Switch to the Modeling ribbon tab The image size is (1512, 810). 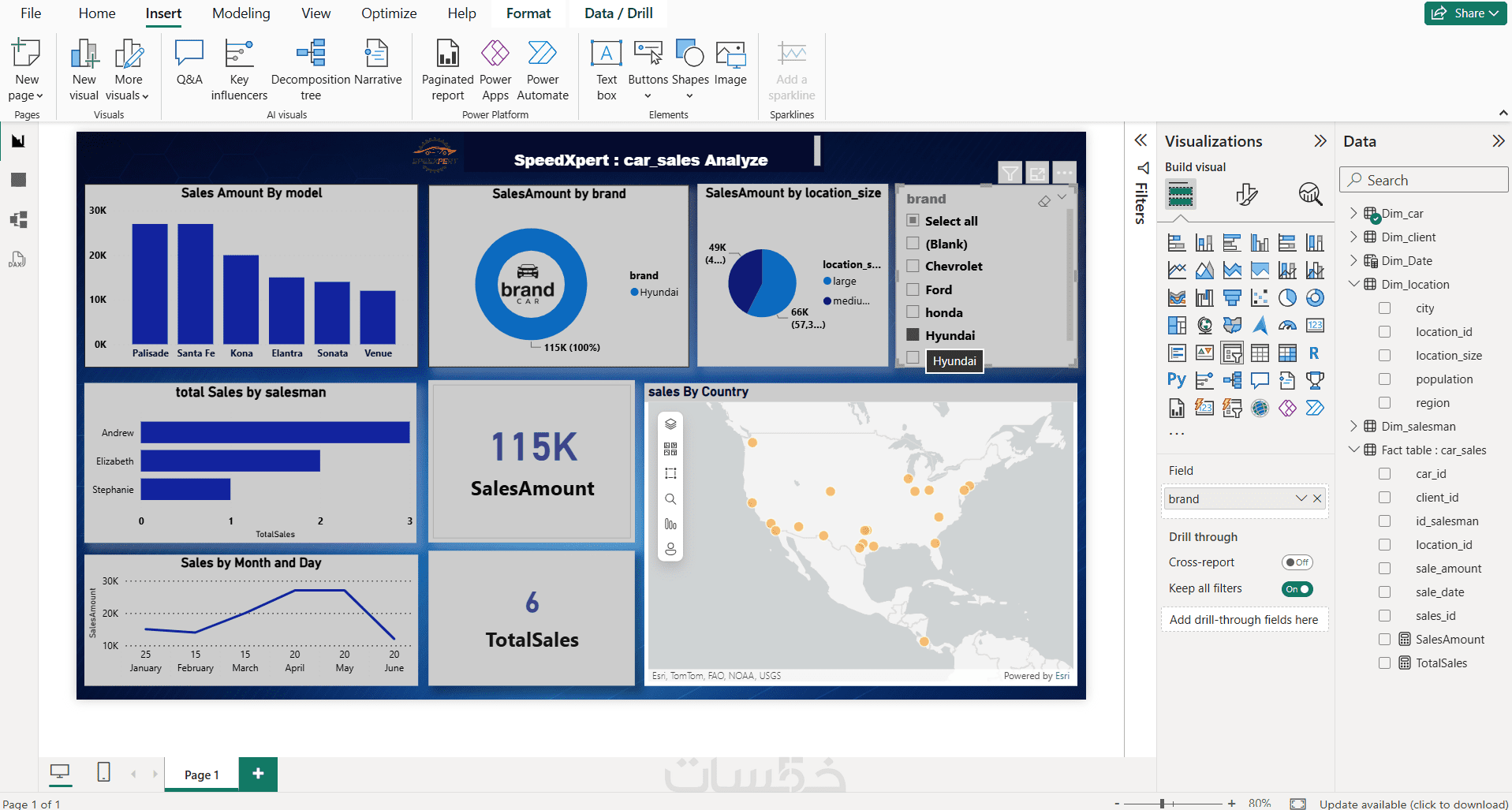(x=241, y=13)
